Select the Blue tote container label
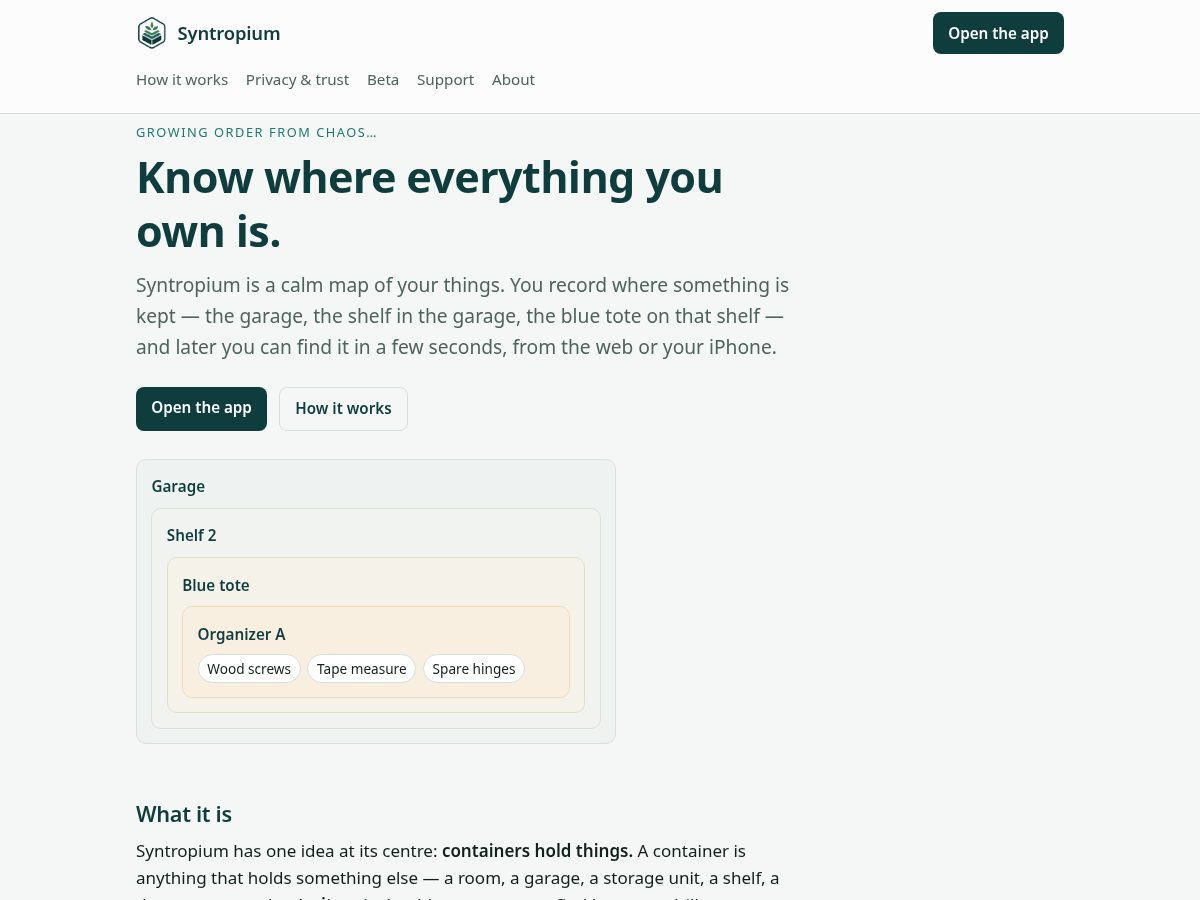 tap(216, 586)
